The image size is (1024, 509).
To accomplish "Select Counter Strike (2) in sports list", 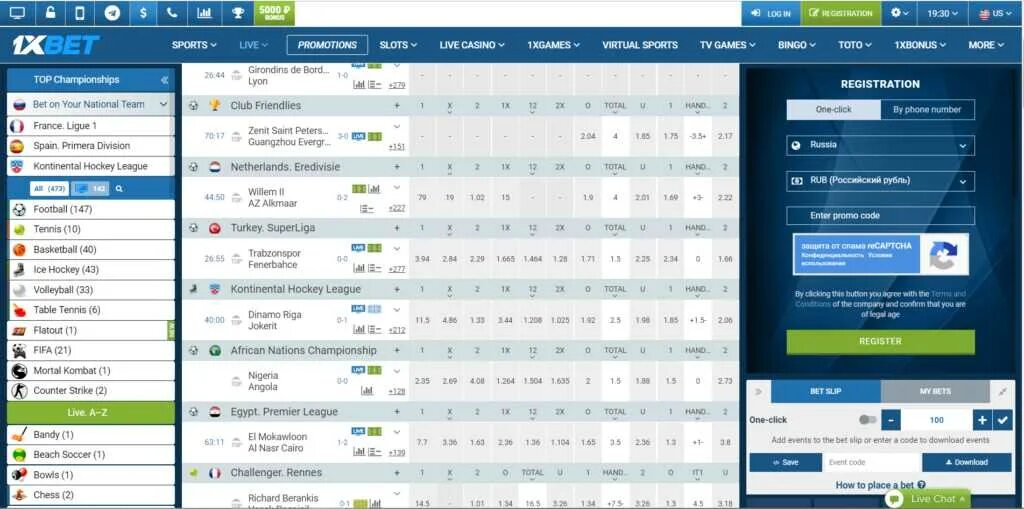I will point(91,391).
